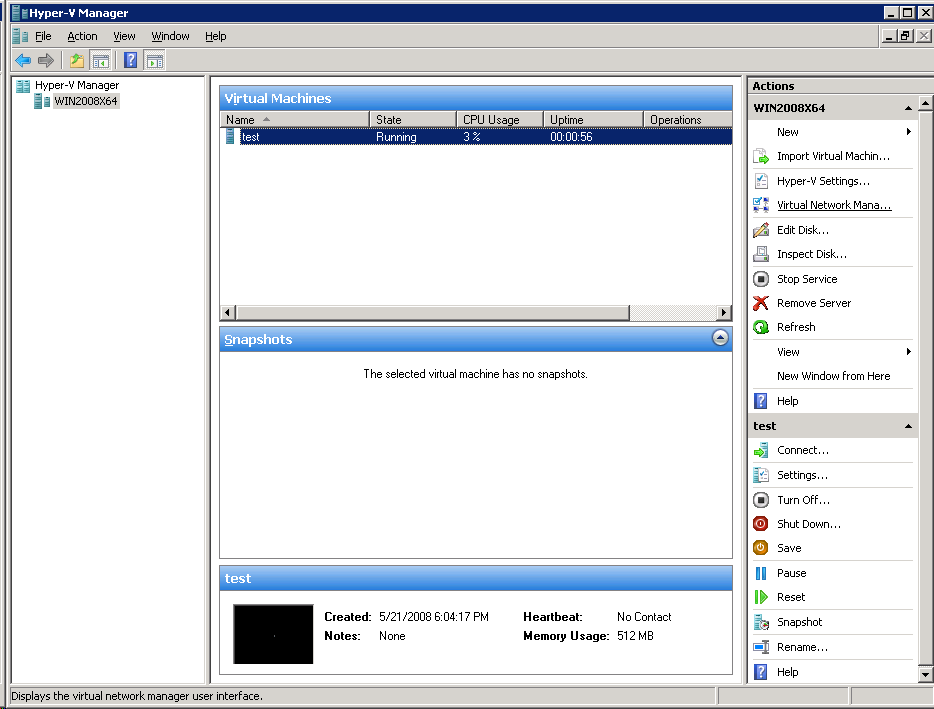Open the File menu
Screen dimensions: 934x709
point(43,36)
